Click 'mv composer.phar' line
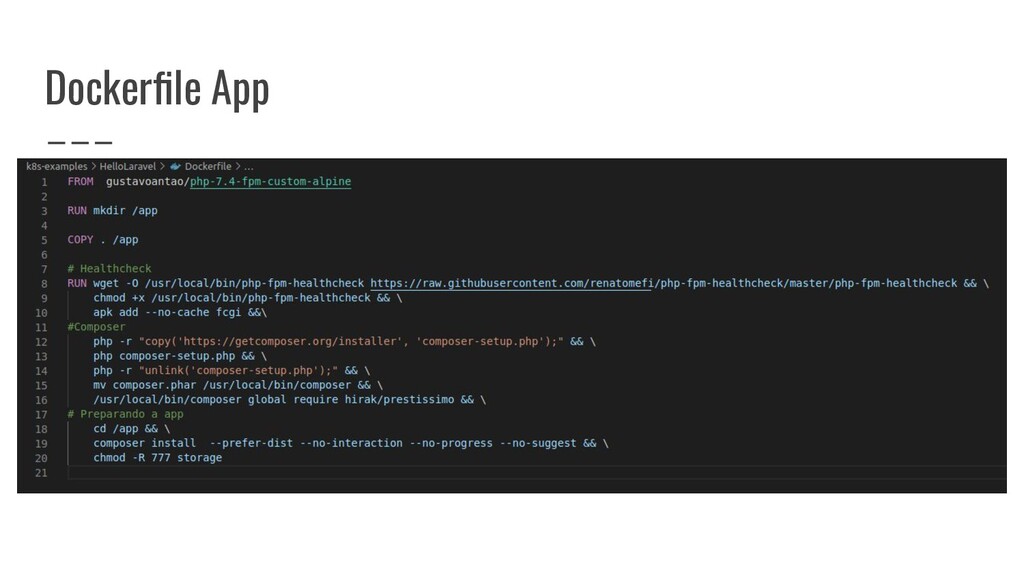The height and width of the screenshot is (576, 1024). (x=238, y=385)
